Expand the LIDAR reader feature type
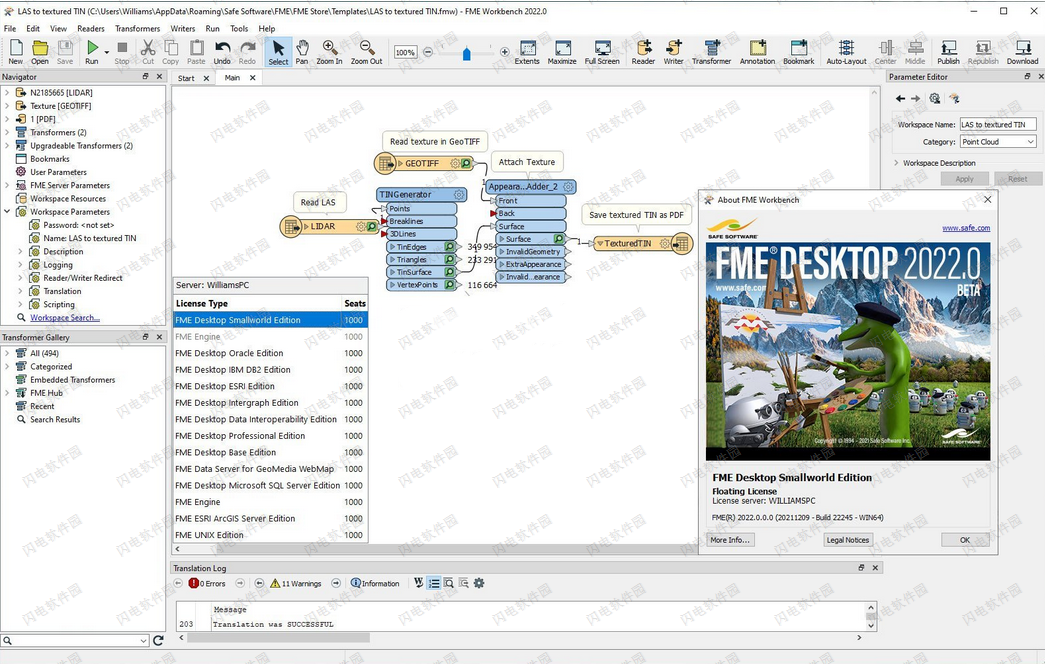The width and height of the screenshot is (1045, 664). click(306, 227)
